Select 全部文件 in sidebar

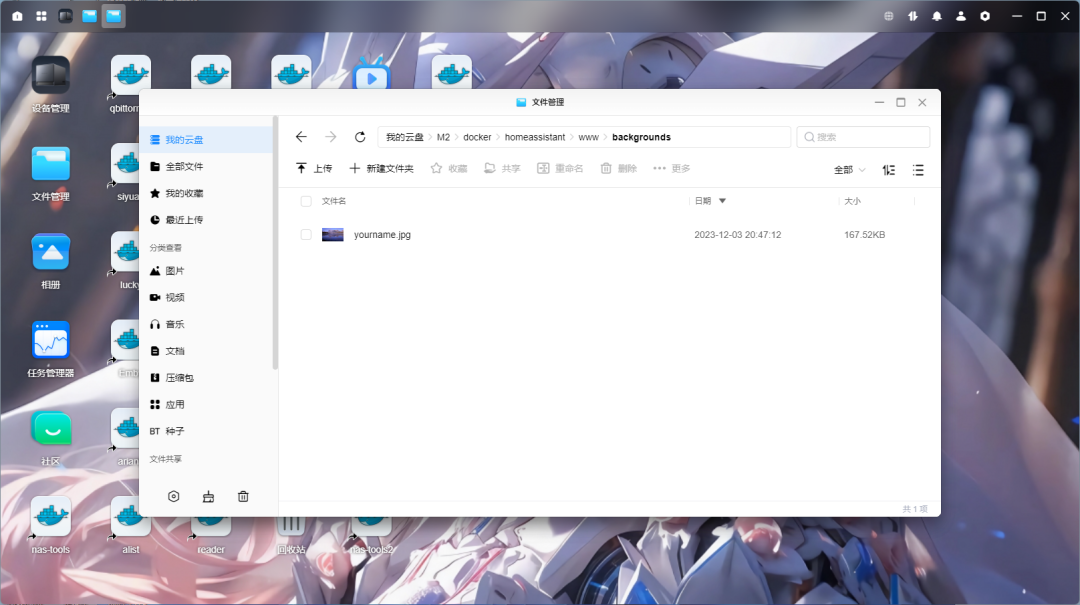tap(206, 166)
